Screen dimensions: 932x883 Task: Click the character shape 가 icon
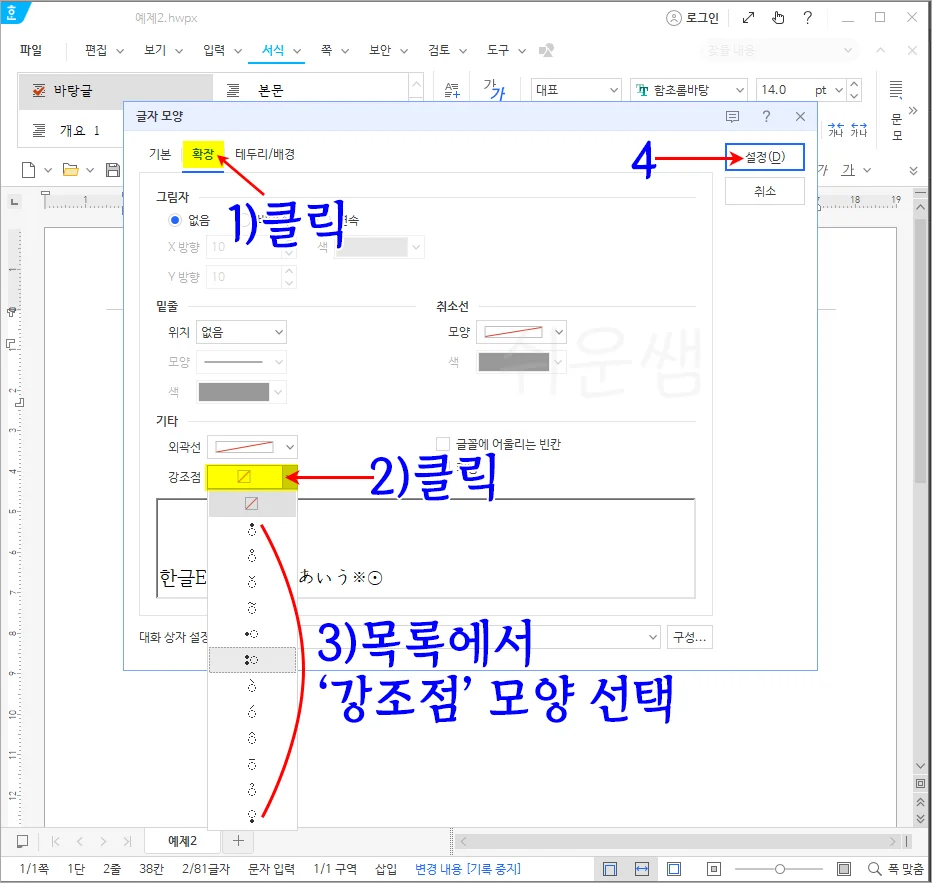[492, 89]
